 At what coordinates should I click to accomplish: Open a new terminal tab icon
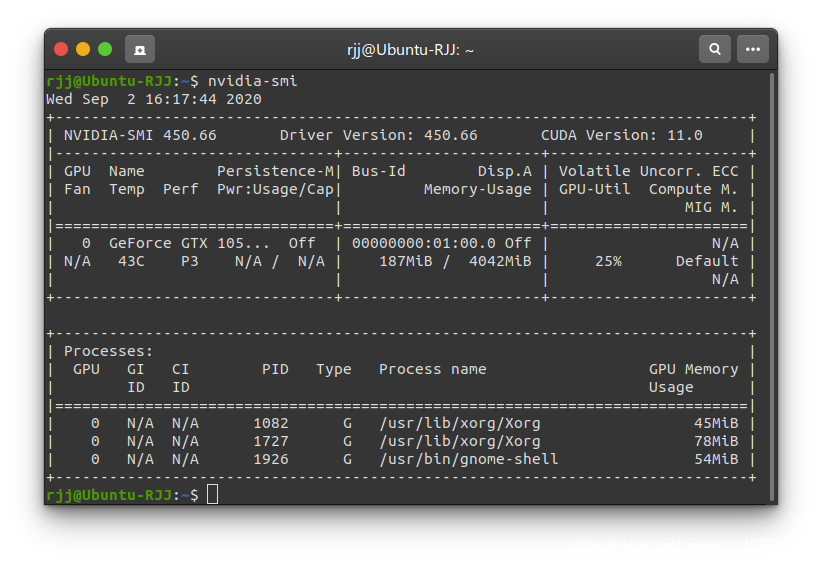click(139, 49)
